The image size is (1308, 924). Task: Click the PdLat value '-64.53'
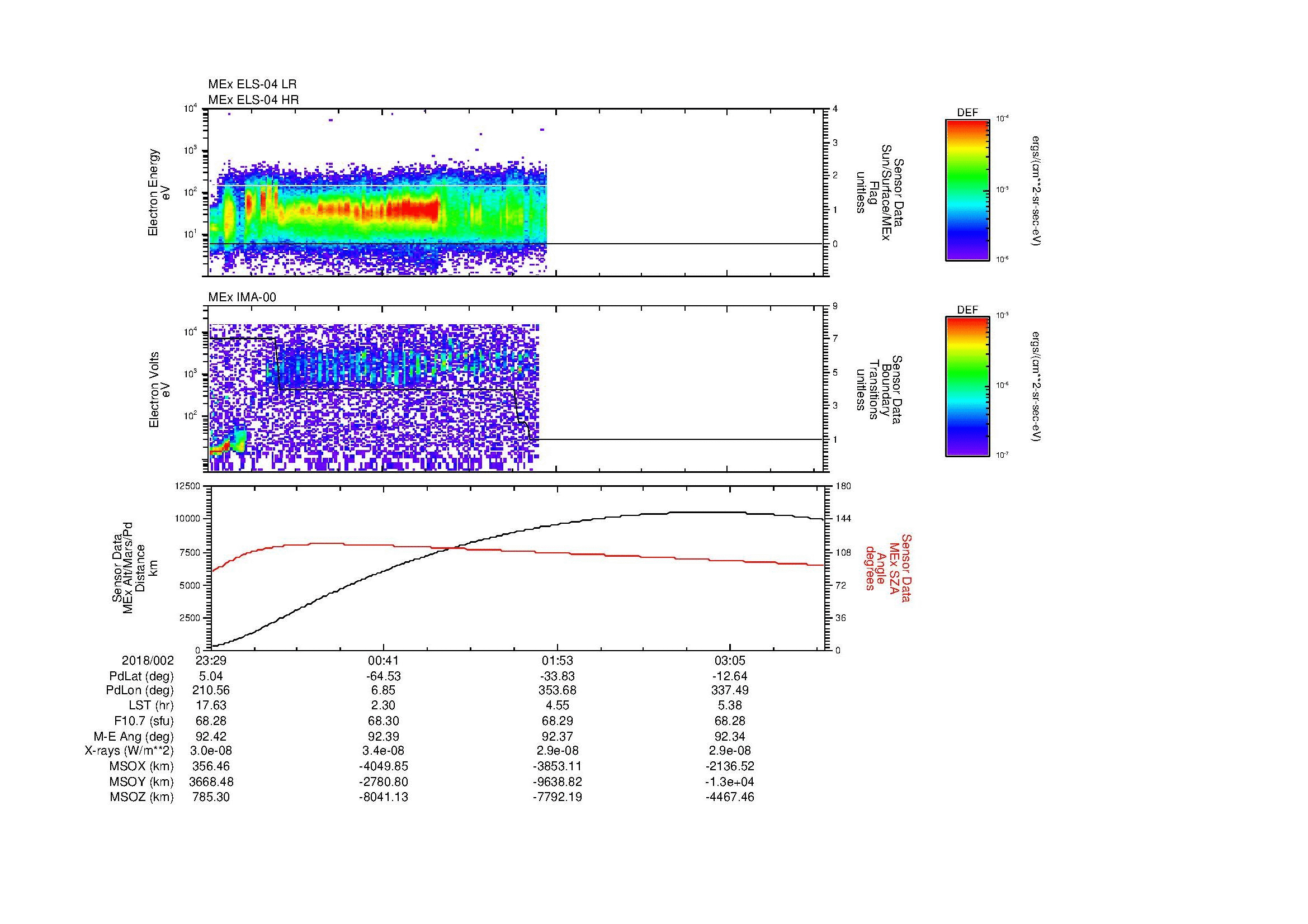click(x=384, y=676)
